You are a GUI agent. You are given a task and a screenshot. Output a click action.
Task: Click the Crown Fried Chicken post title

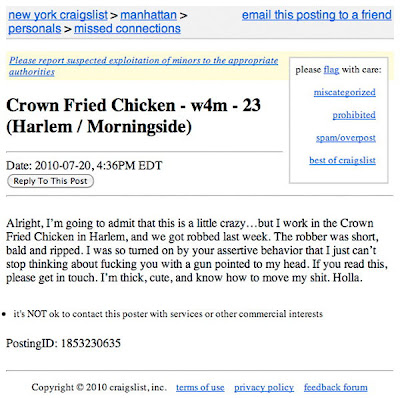tap(133, 116)
